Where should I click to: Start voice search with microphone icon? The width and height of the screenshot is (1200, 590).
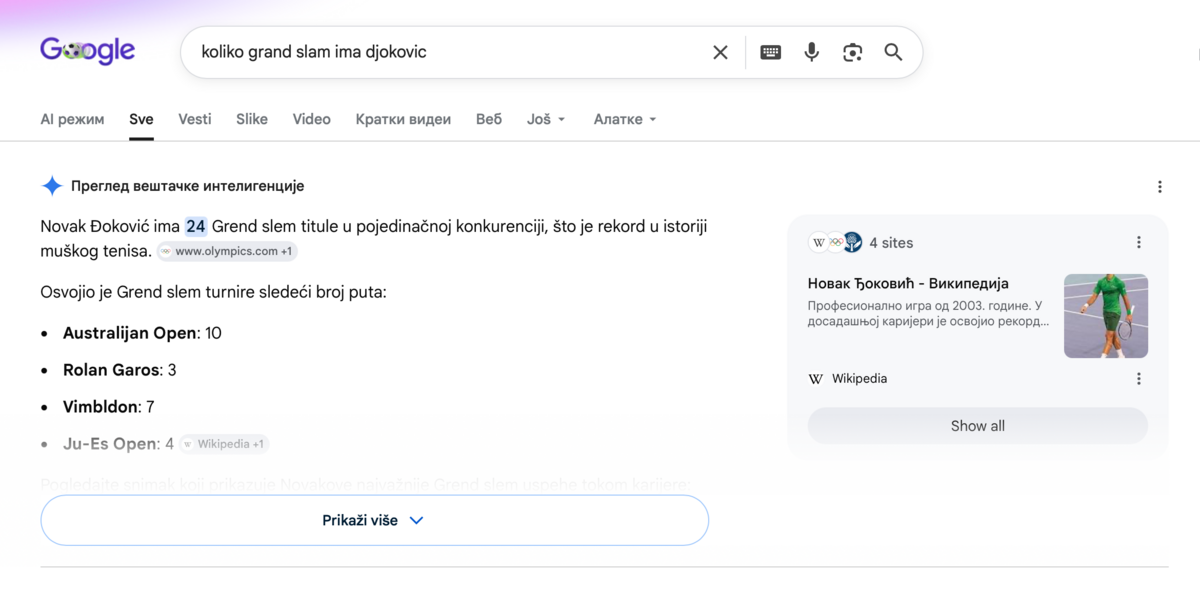pos(812,52)
